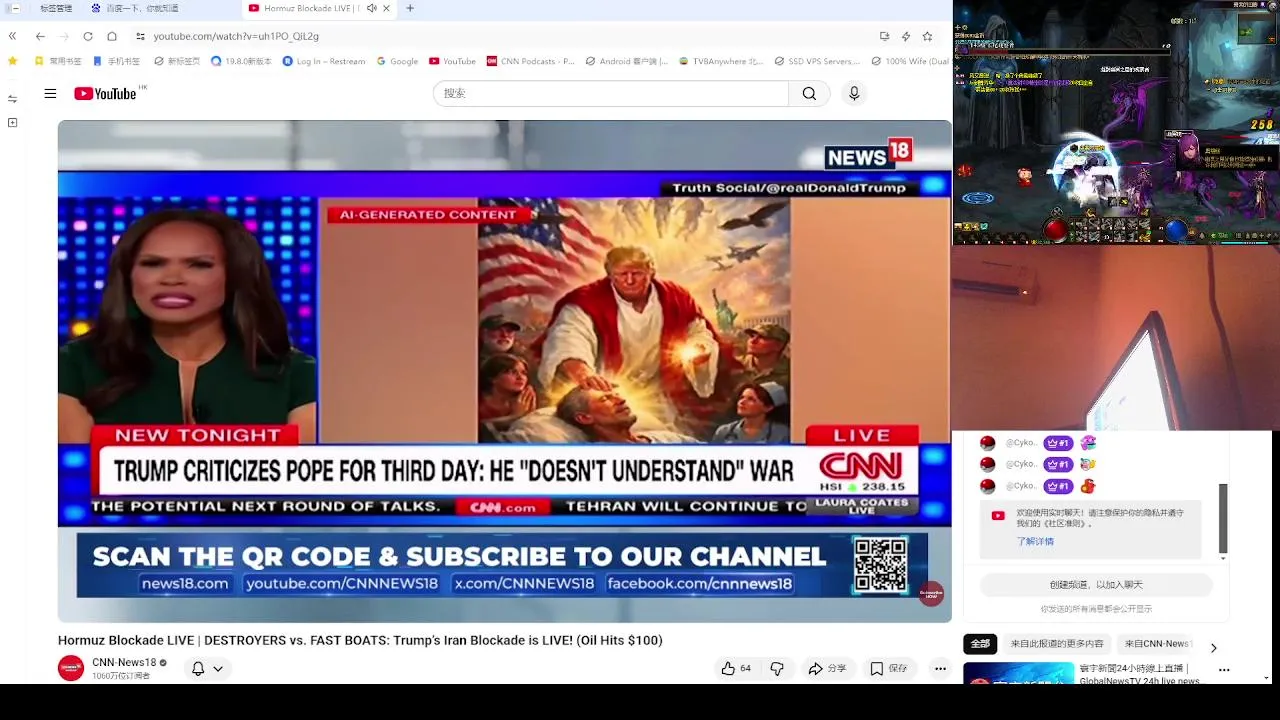The width and height of the screenshot is (1280, 720).
Task: Open the YouTube bookmark in bookmarks bar
Action: click(452, 61)
